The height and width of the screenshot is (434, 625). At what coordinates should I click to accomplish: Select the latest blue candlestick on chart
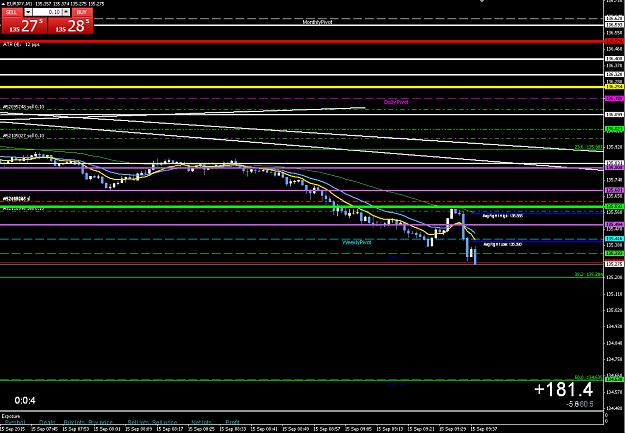[475, 256]
